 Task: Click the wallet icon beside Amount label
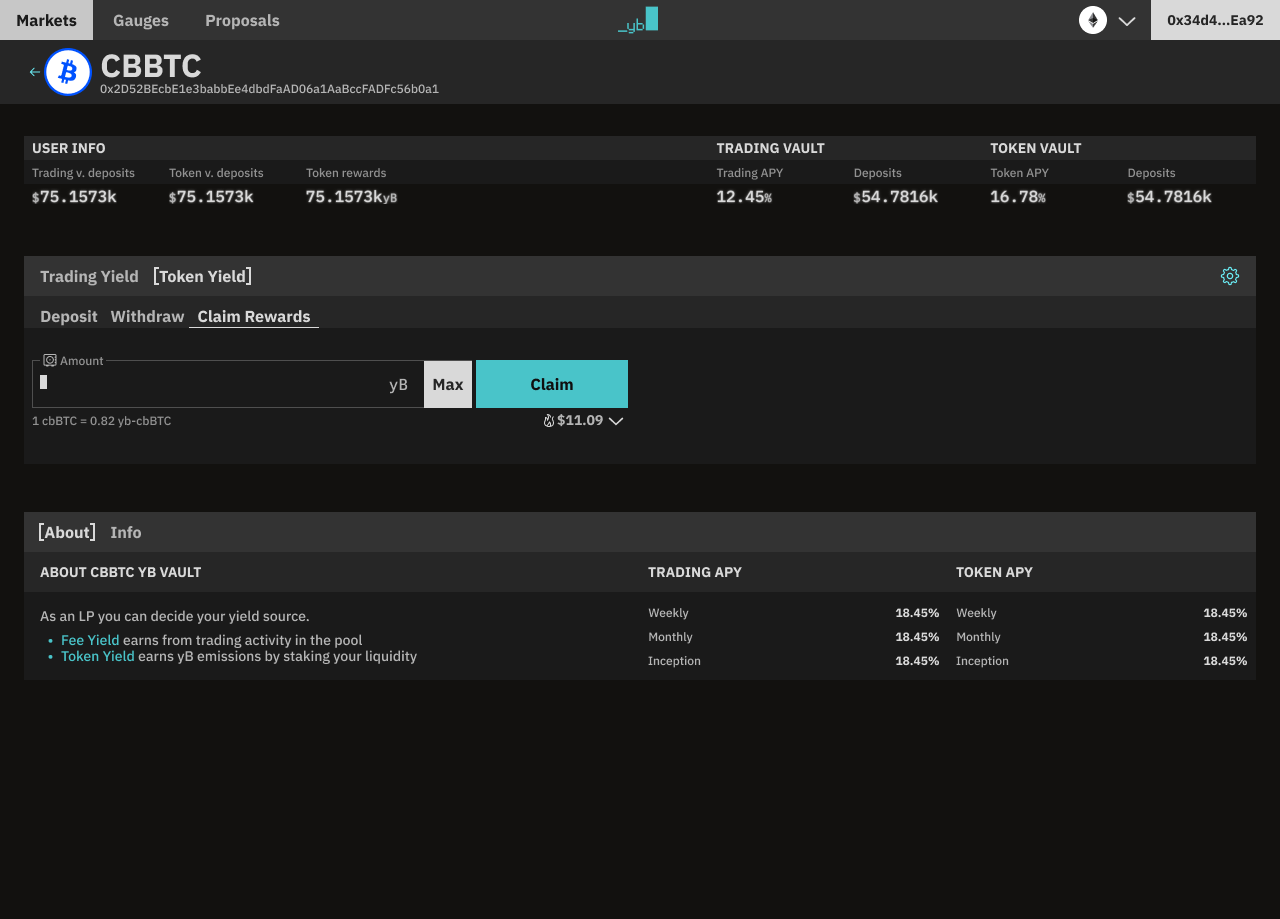point(50,360)
